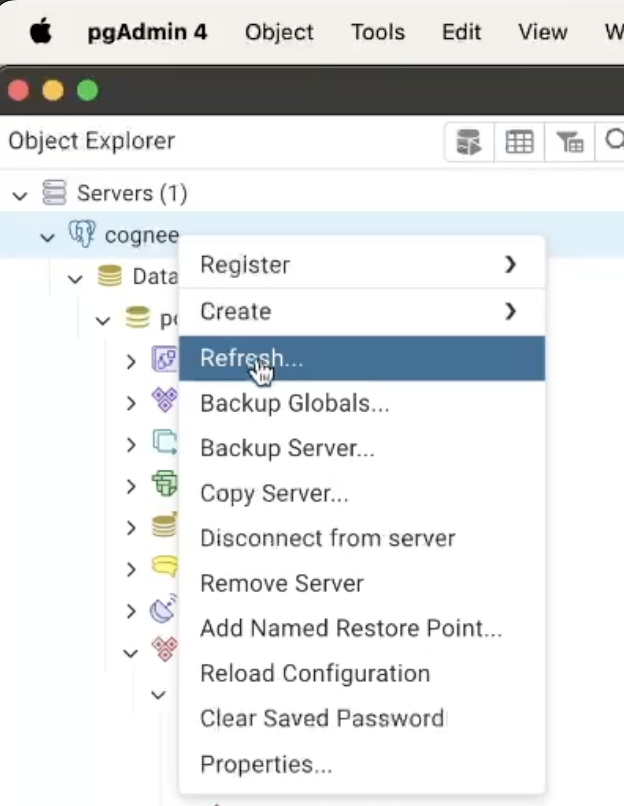Choose Refresh... from context menu
Viewport: 624px width, 806px height.
click(361, 358)
